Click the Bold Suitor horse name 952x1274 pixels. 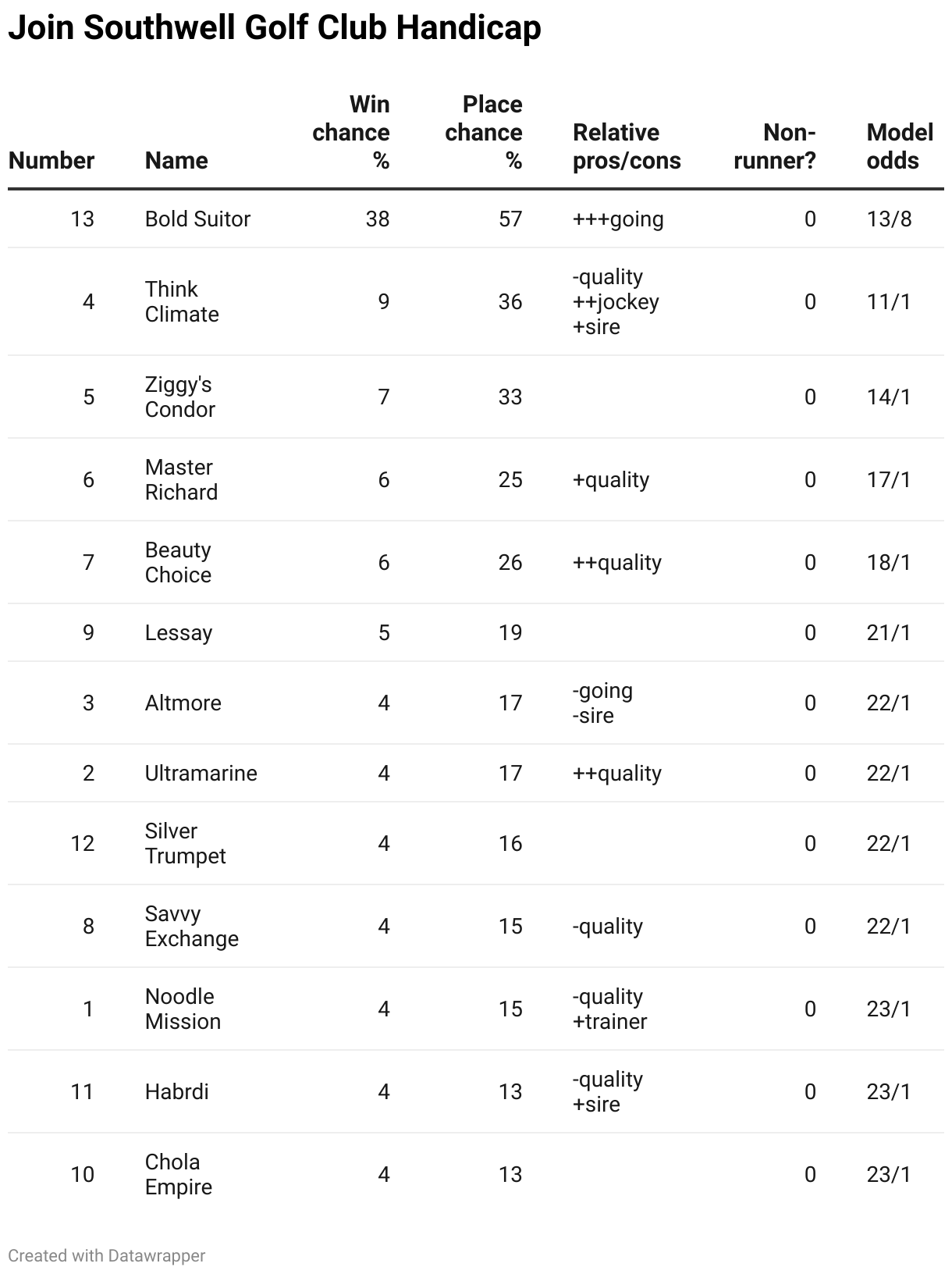(197, 219)
